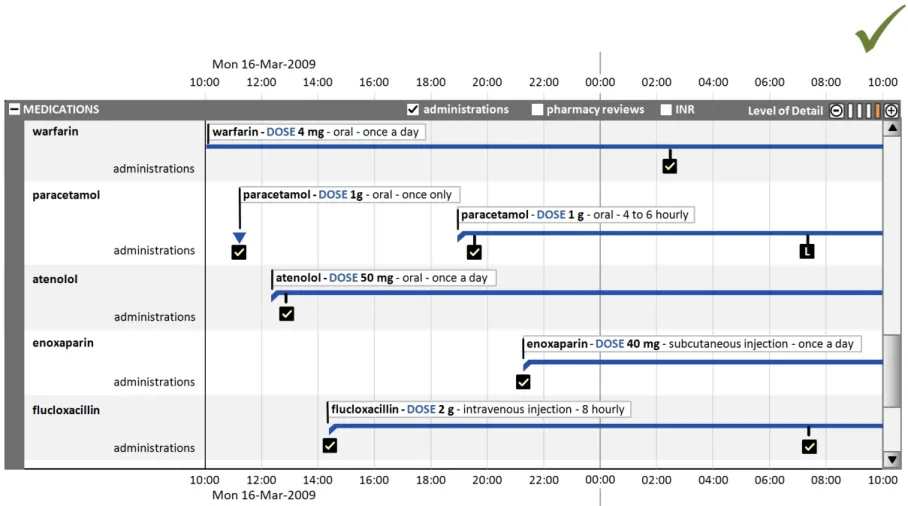Image resolution: width=908 pixels, height=506 pixels.
Task: Increase level of detail with plus button
Action: [x=891, y=111]
